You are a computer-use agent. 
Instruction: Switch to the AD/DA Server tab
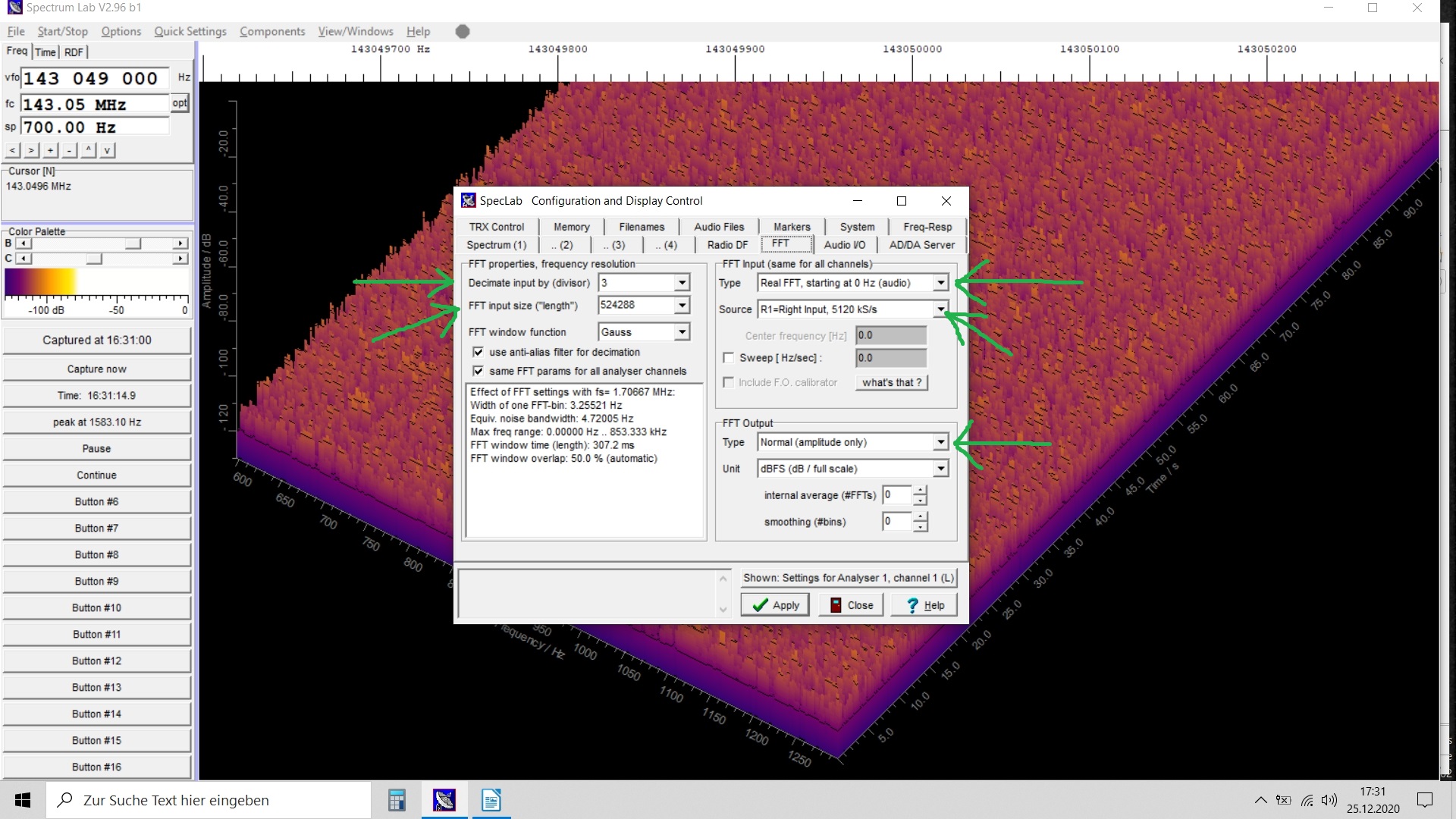pyautogui.click(x=922, y=245)
